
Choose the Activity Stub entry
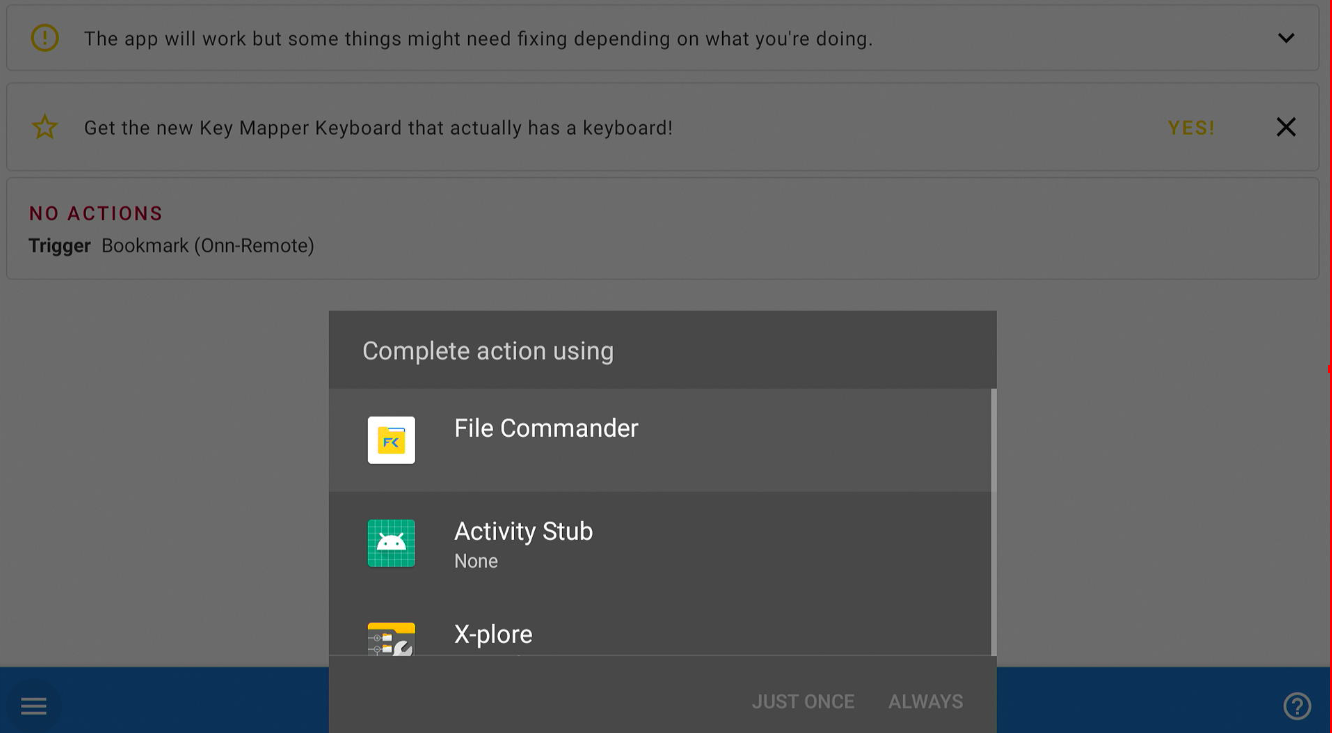pyautogui.click(x=523, y=531)
